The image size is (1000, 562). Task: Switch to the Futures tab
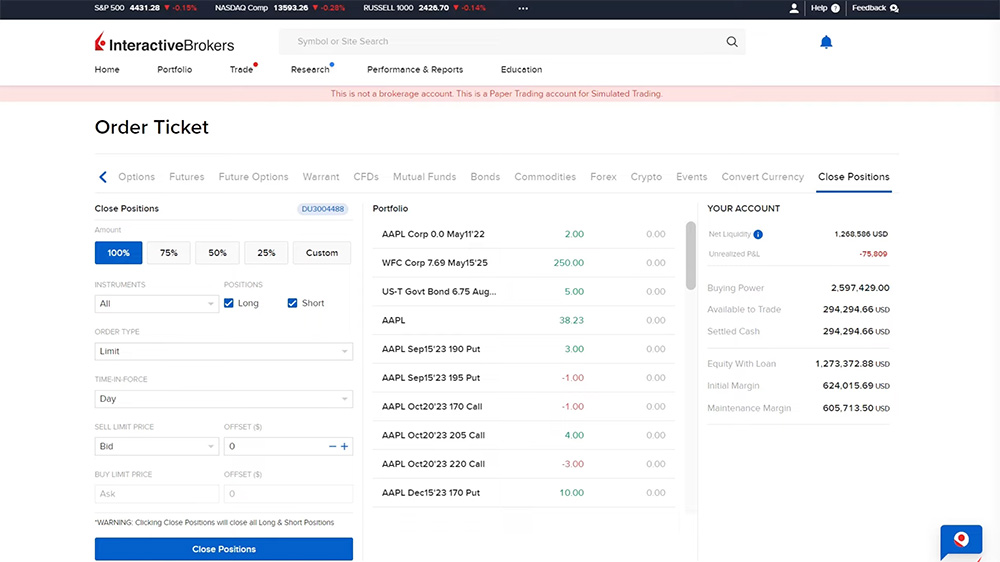point(187,177)
